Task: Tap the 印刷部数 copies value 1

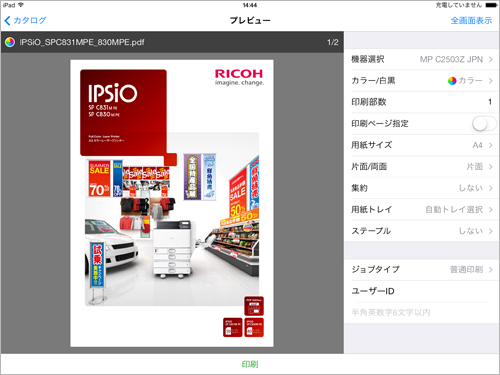Action: (x=490, y=102)
